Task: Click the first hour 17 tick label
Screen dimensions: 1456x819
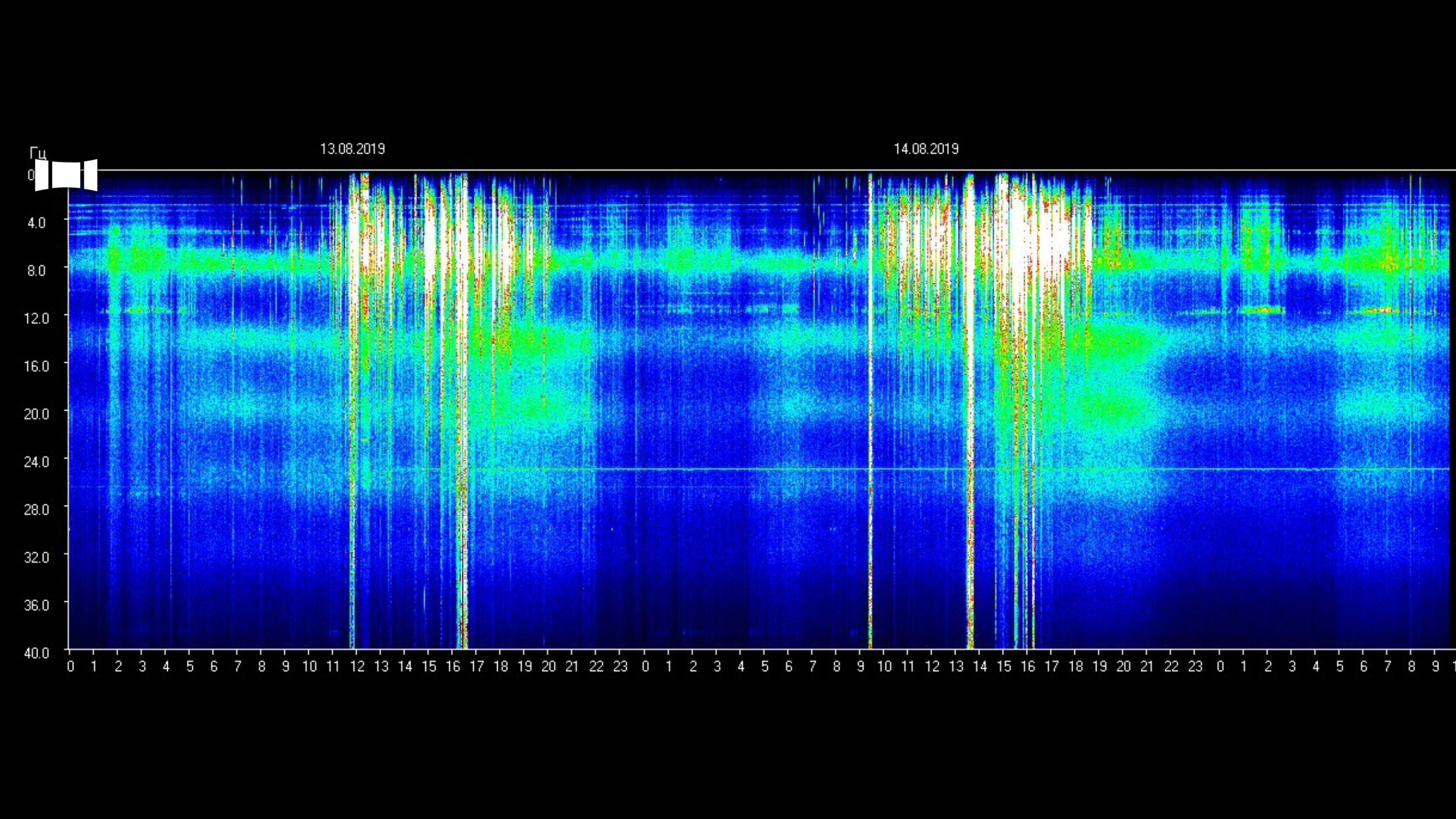Action: coord(477,667)
